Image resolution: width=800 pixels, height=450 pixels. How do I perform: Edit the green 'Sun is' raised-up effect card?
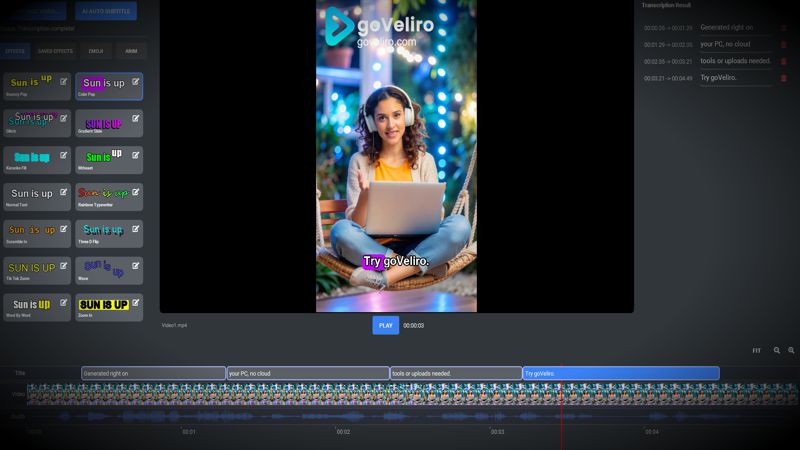click(x=135, y=155)
